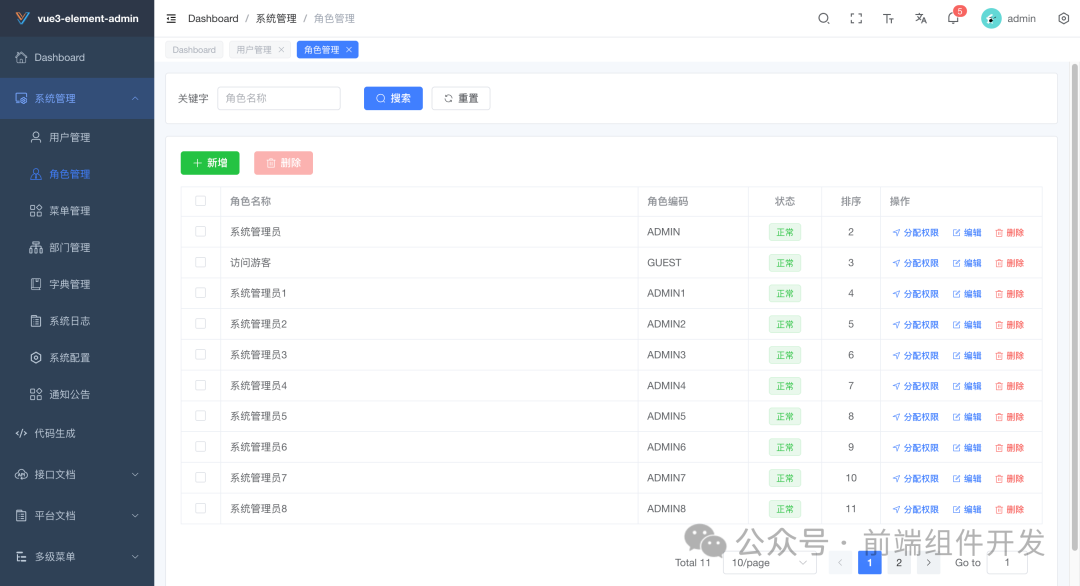Select the checkbox next to 访问游客
Viewport: 1080px width, 586px height.
pyautogui.click(x=201, y=262)
